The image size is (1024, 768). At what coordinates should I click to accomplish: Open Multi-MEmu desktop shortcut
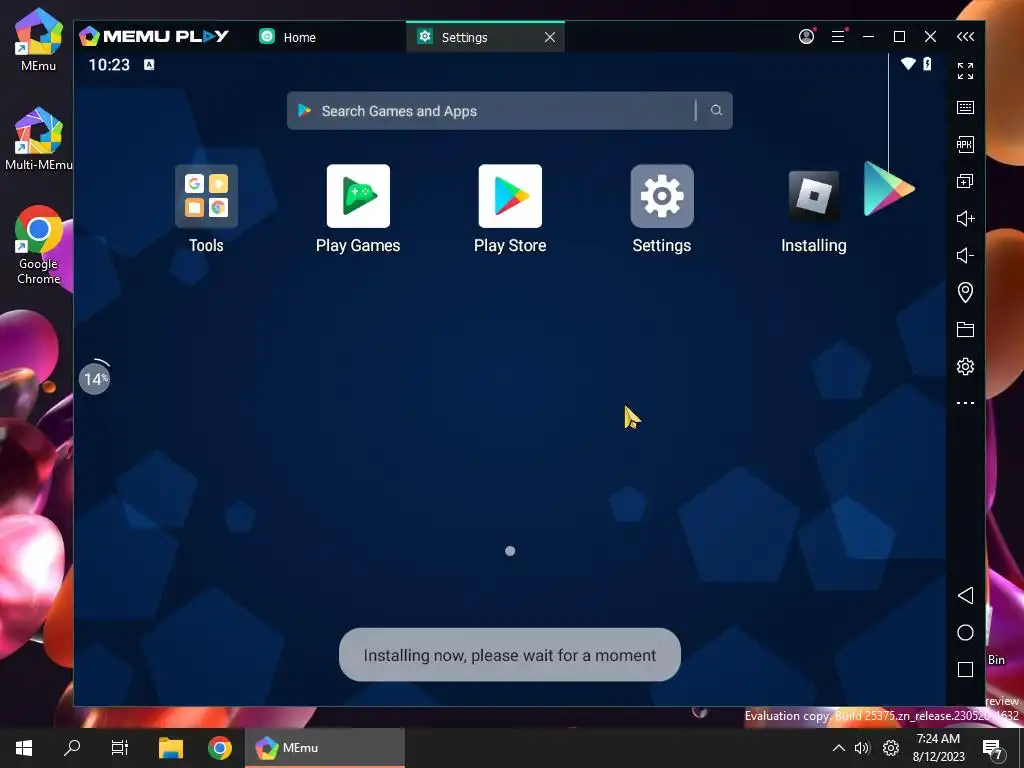click(39, 138)
